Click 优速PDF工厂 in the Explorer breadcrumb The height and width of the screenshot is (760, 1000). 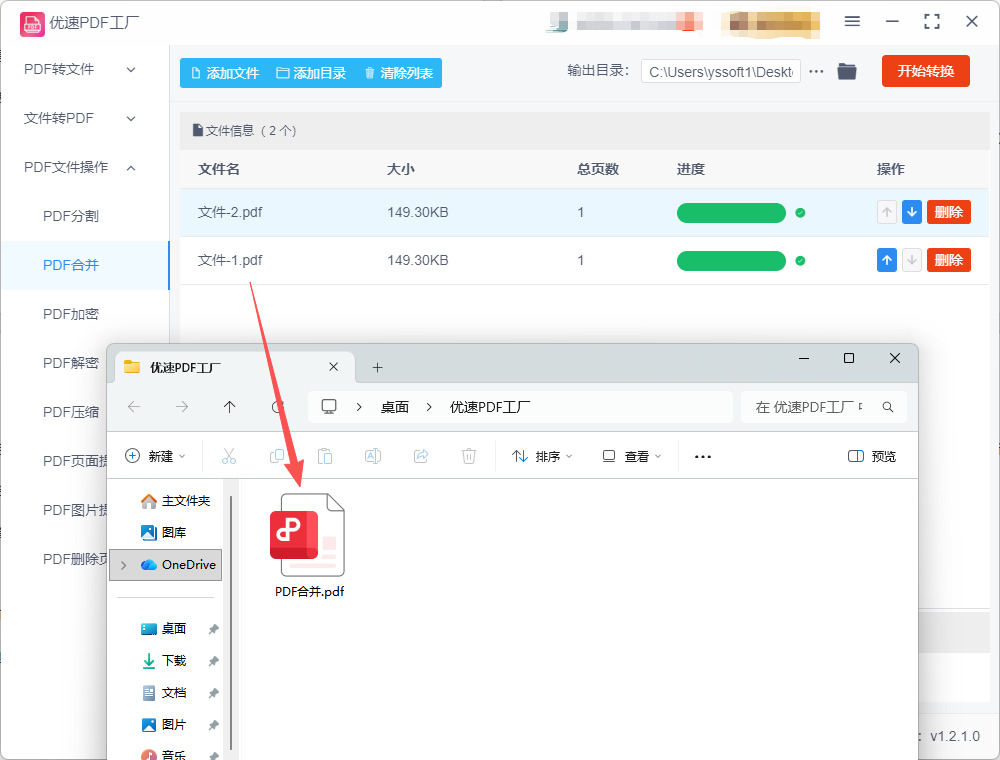pos(490,407)
